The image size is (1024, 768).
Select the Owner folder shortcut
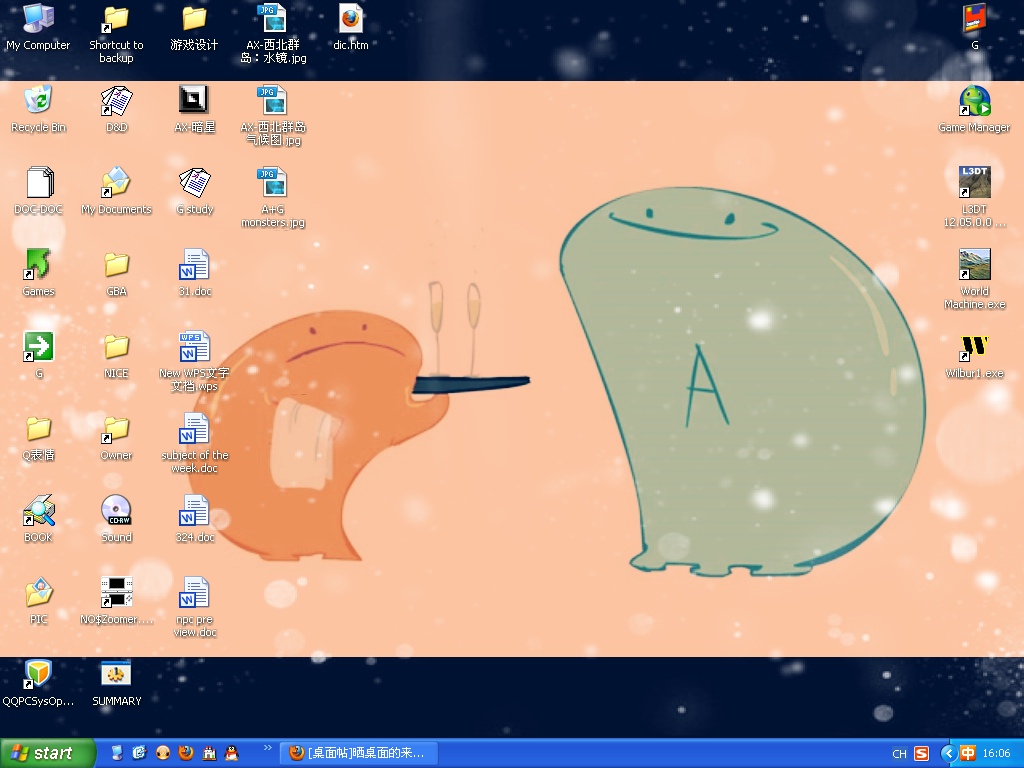[116, 438]
